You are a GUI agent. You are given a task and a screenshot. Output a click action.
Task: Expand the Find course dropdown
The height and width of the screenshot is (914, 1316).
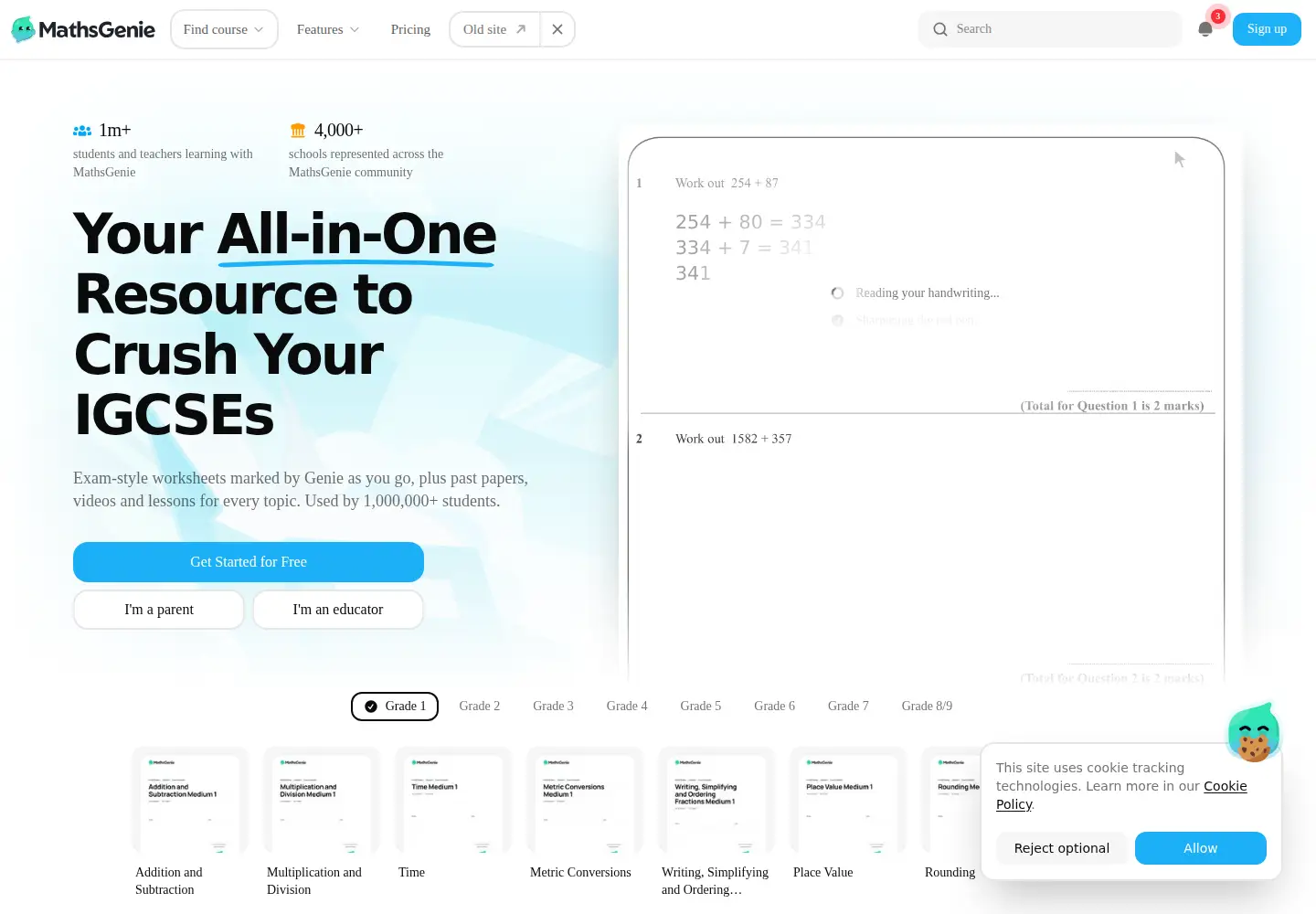coord(224,29)
